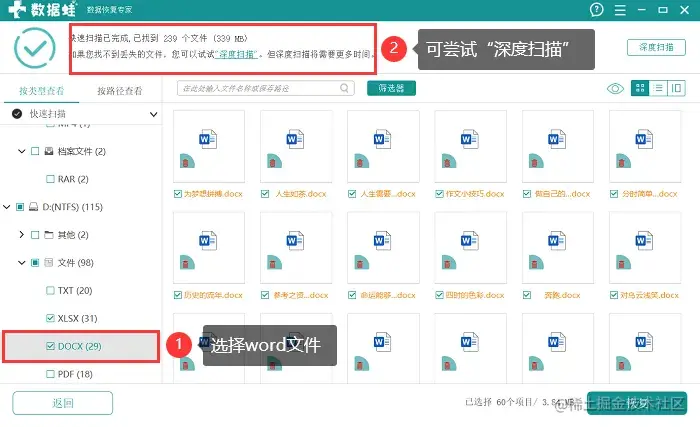Screen dimensions: 700x427
Task: Uncheck the 分时简单...docx file checkbox
Action: pyautogui.click(x=614, y=194)
